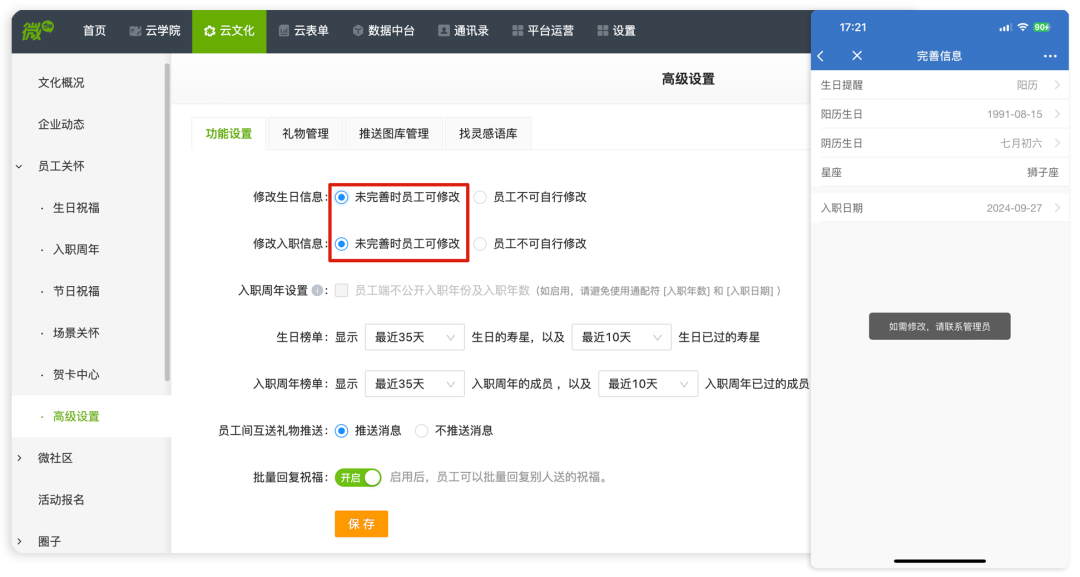Image resolution: width=1080 pixels, height=577 pixels.
Task: Open 入职周年榜单 最近35天 dropdown
Action: pos(415,384)
